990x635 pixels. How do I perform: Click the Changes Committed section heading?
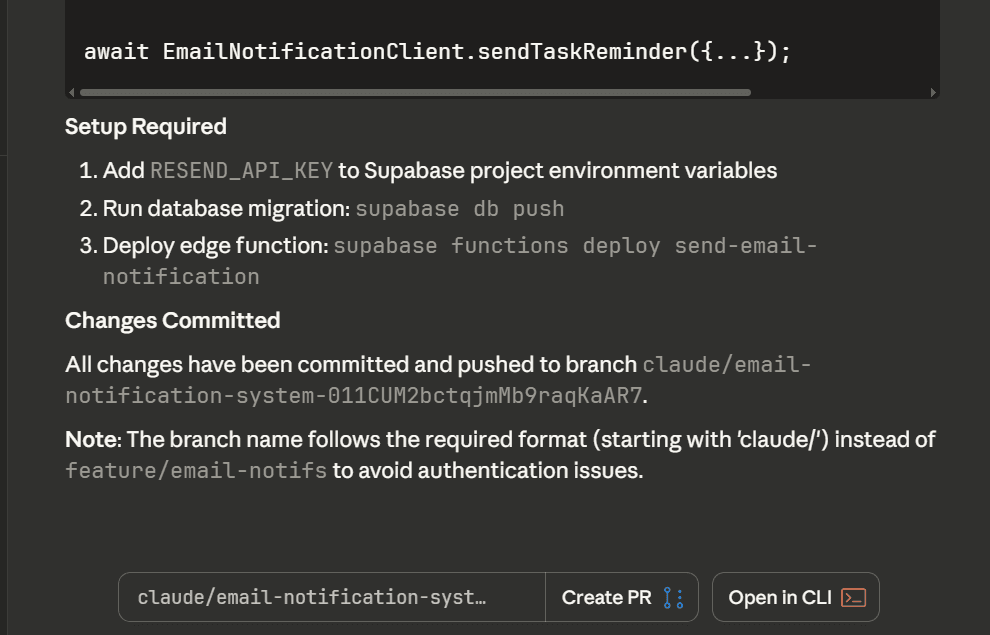pyautogui.click(x=172, y=321)
